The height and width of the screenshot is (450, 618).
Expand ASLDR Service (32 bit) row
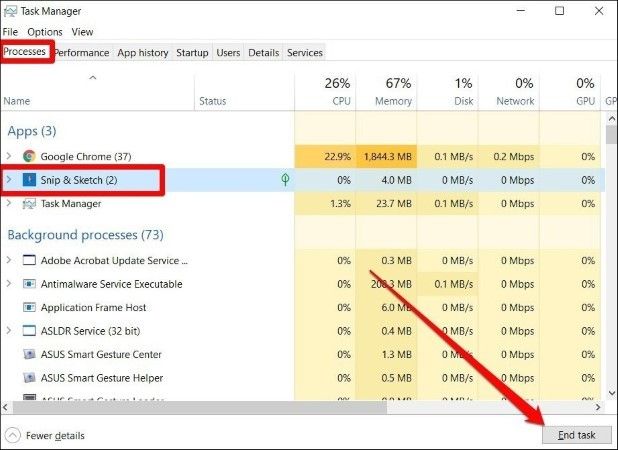9,331
